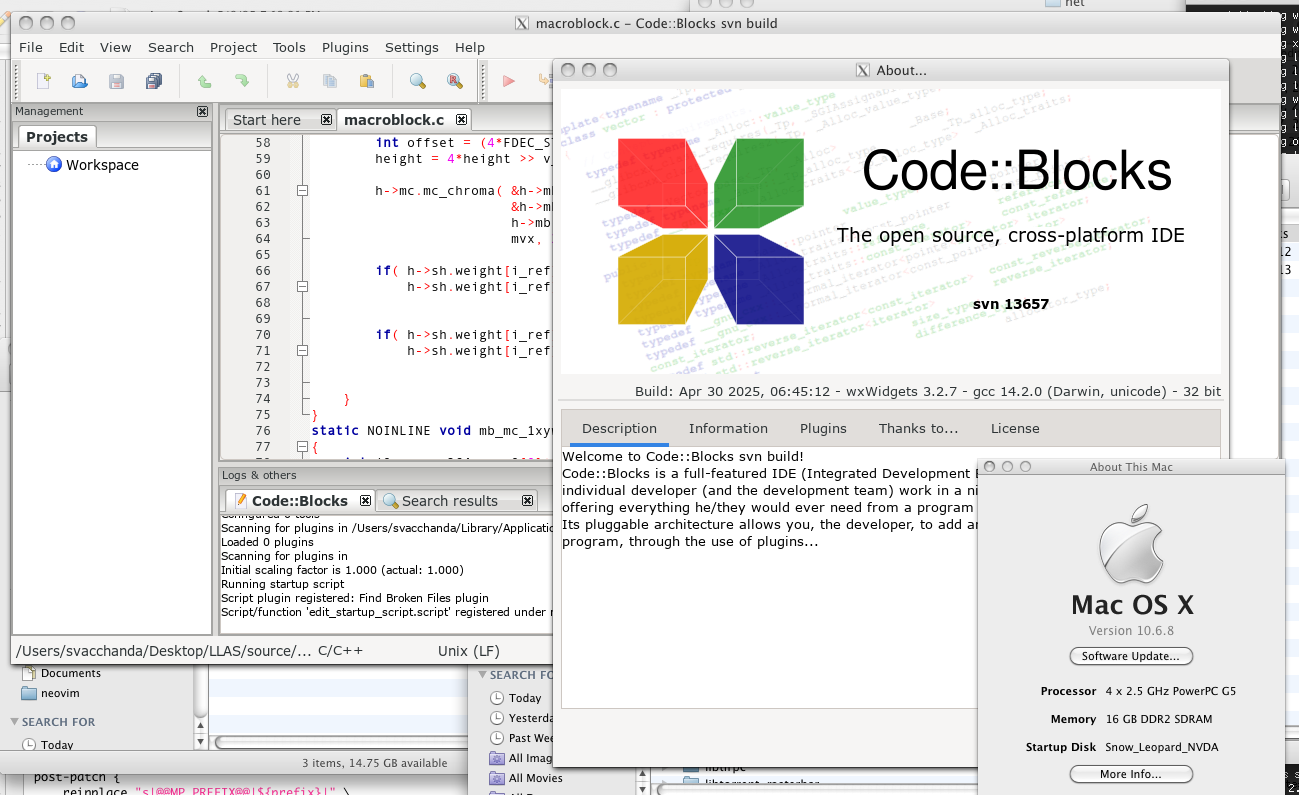Click the Apple logo in About This Mac
Viewport: 1299px width, 795px height.
tap(1132, 543)
